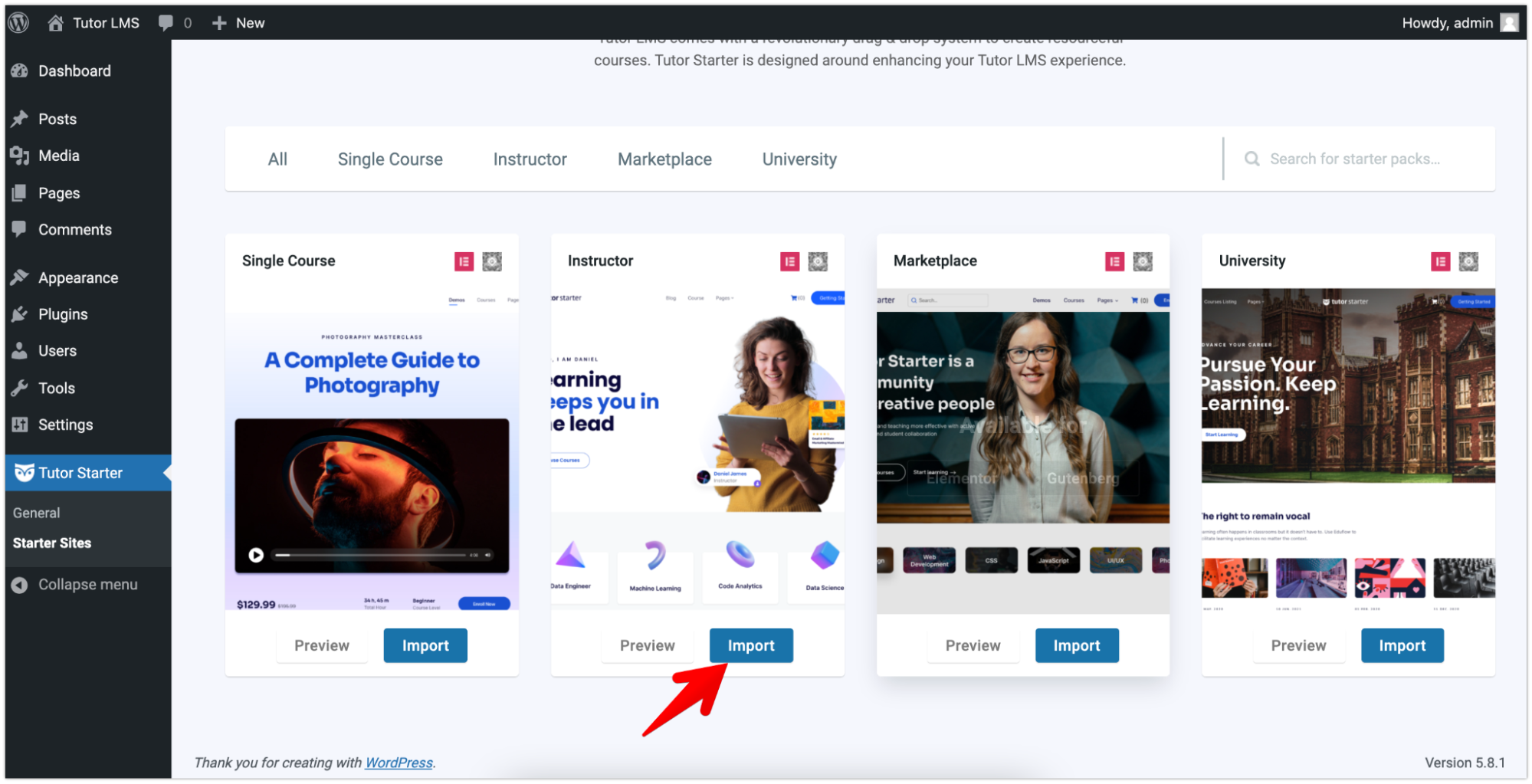The height and width of the screenshot is (784, 1532).
Task: Click New in the admin bar
Action: pos(238,23)
